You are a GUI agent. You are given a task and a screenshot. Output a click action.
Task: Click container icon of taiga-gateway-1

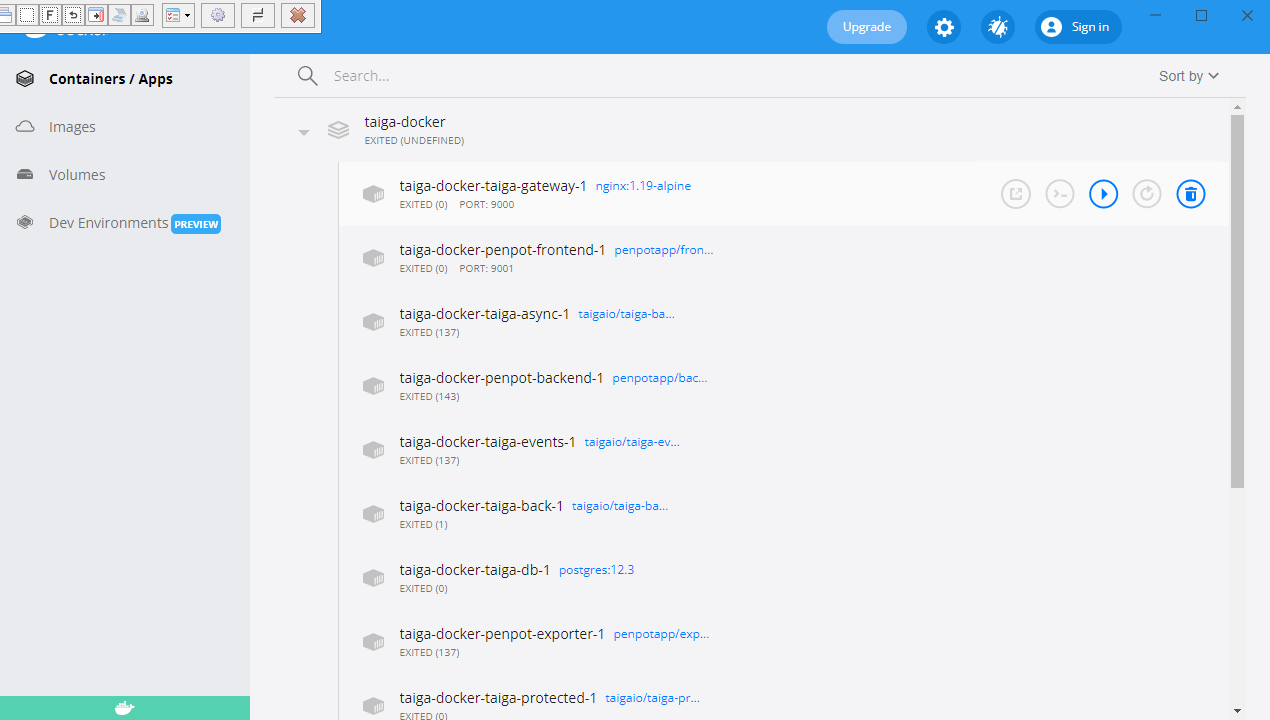point(373,194)
